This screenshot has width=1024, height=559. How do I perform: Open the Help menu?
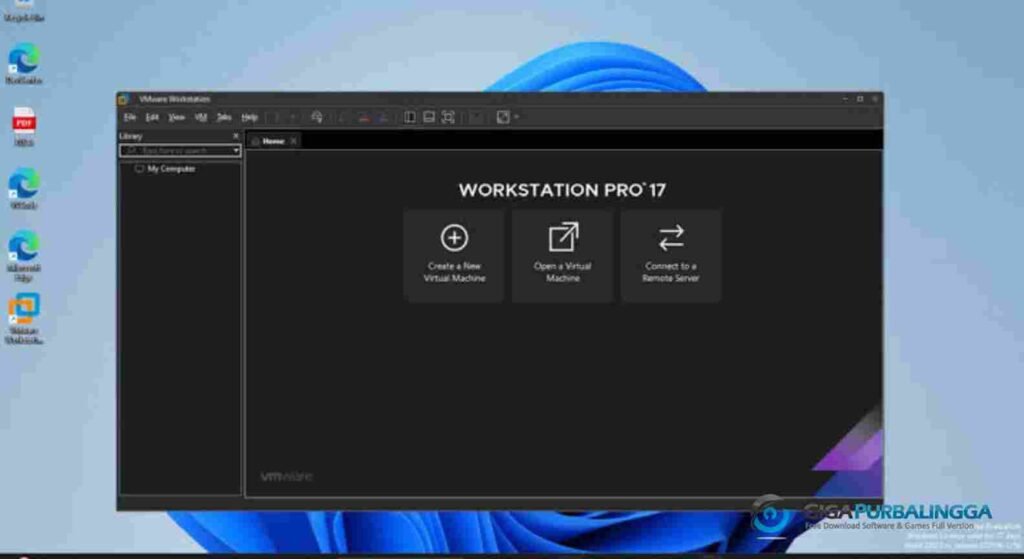click(249, 118)
